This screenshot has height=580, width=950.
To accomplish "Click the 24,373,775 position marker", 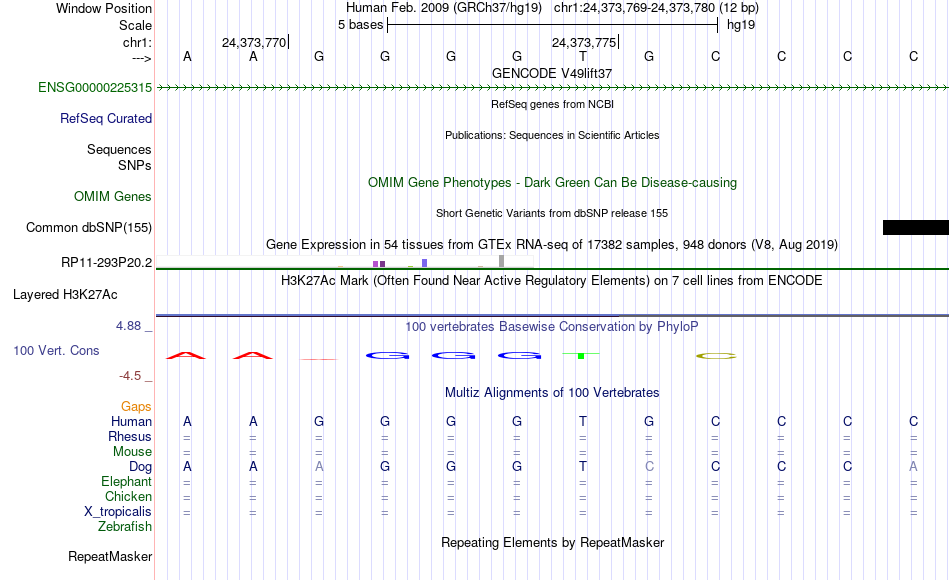I will click(584, 42).
